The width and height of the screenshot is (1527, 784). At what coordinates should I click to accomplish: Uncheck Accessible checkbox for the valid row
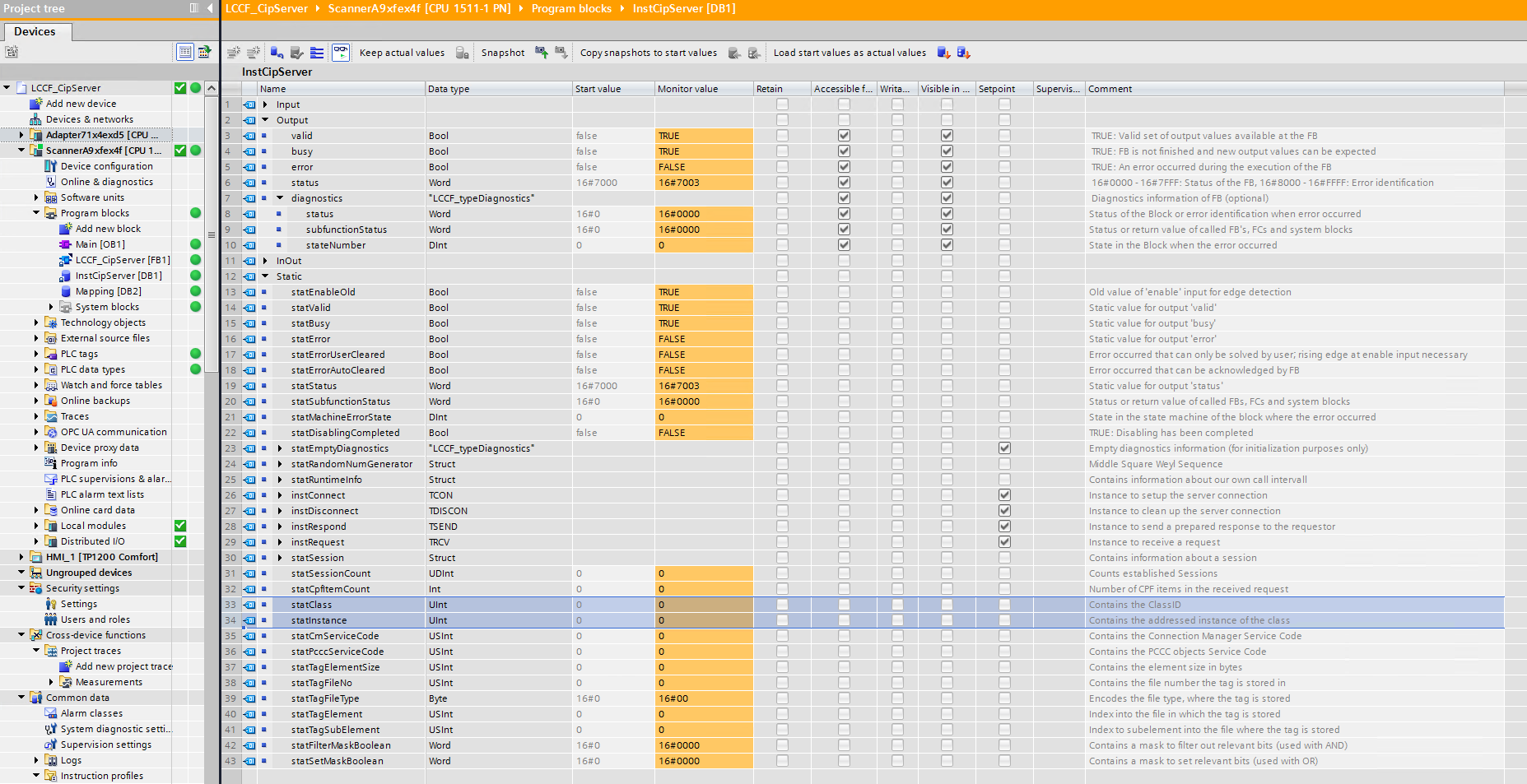844,136
